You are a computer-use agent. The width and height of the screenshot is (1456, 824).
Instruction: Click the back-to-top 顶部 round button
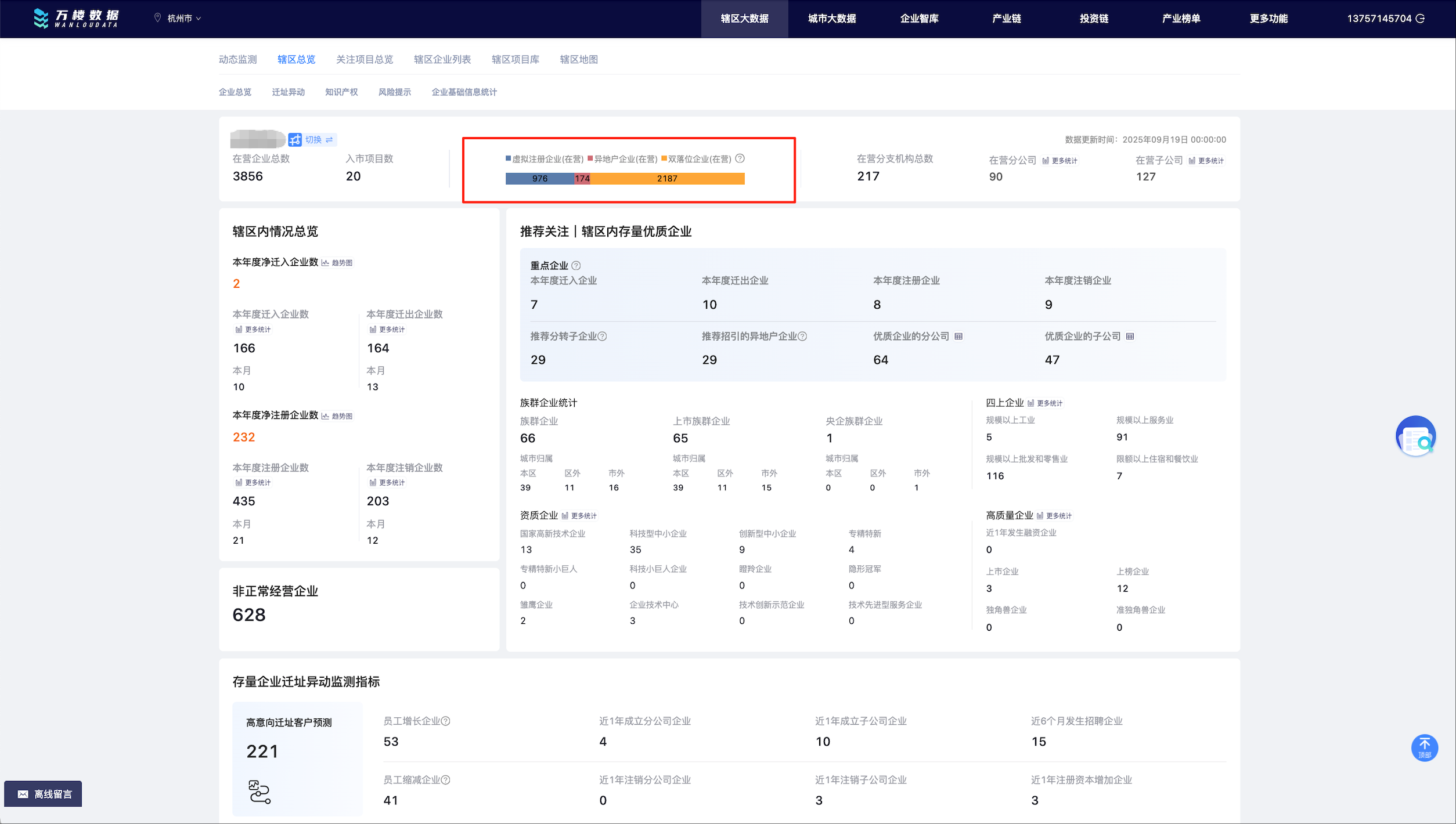tap(1424, 748)
